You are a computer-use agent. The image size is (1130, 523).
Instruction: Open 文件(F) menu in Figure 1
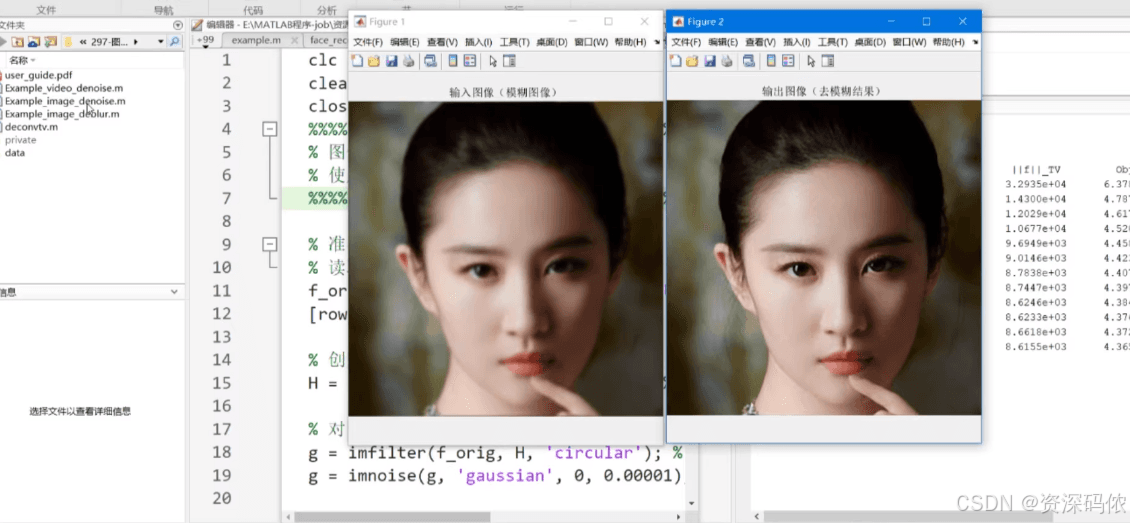[368, 43]
